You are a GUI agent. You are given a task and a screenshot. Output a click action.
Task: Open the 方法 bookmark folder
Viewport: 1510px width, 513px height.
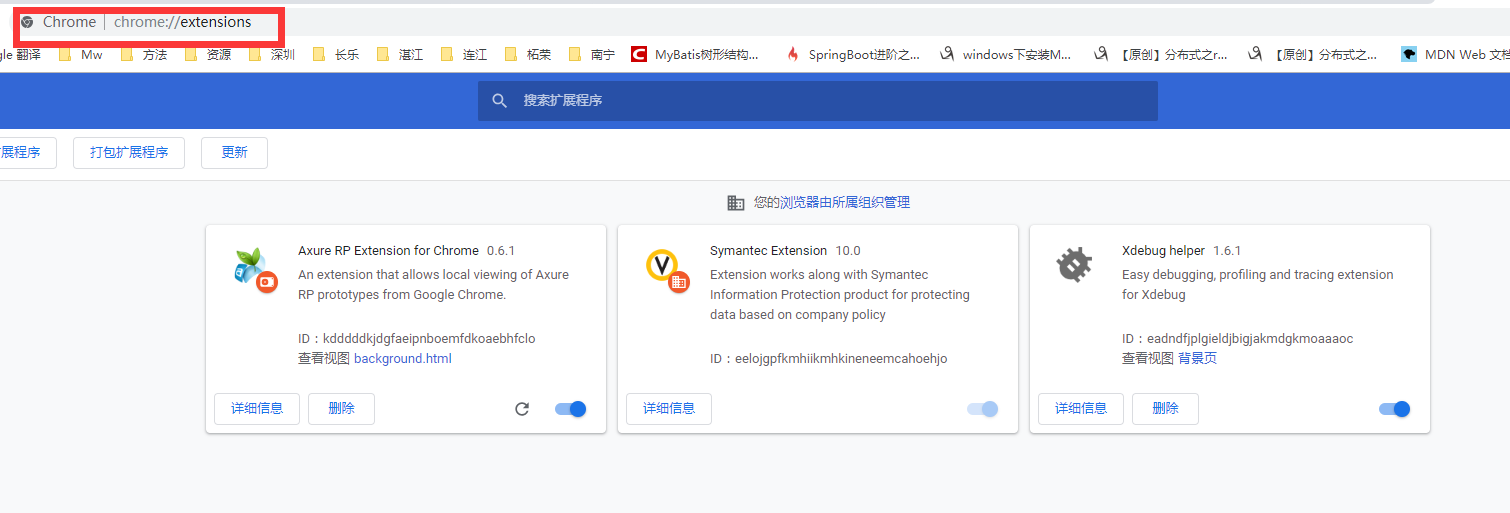tap(144, 54)
